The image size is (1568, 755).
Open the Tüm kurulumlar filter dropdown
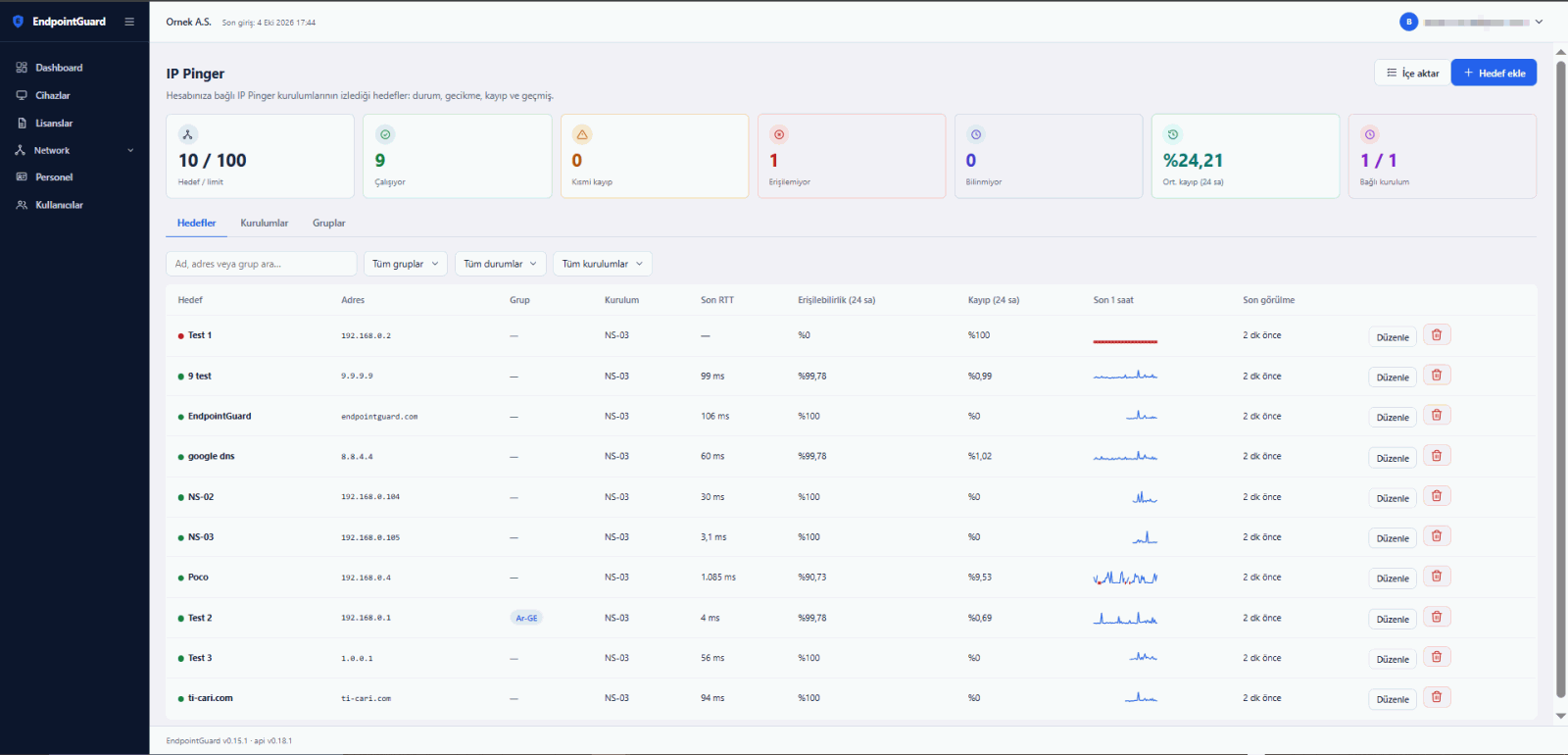603,264
